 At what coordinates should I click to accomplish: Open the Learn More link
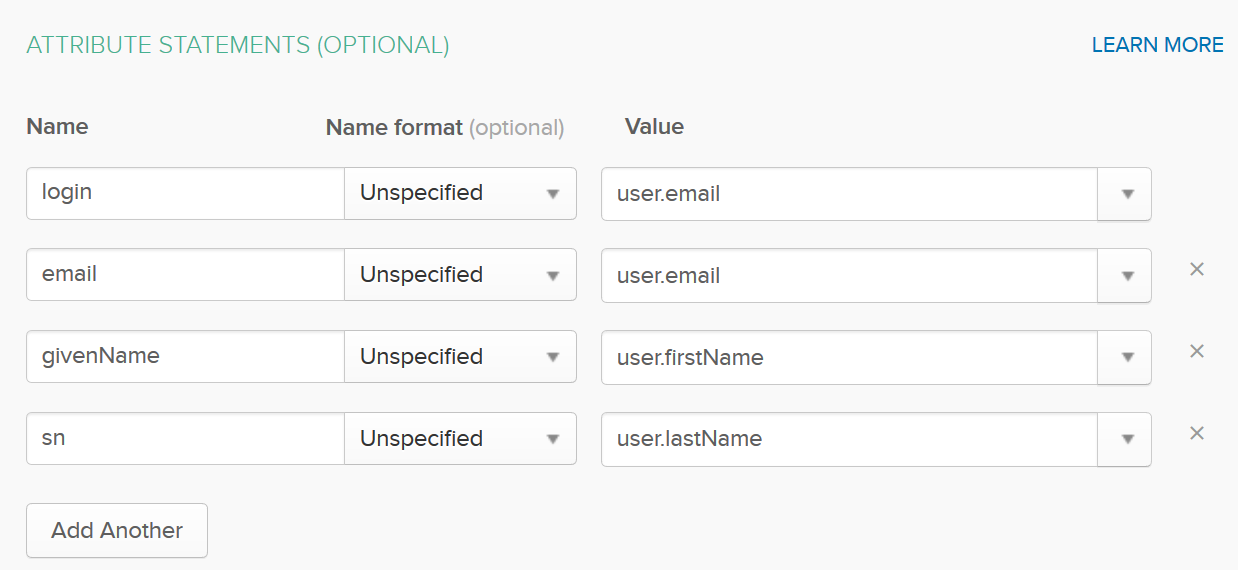[1157, 45]
